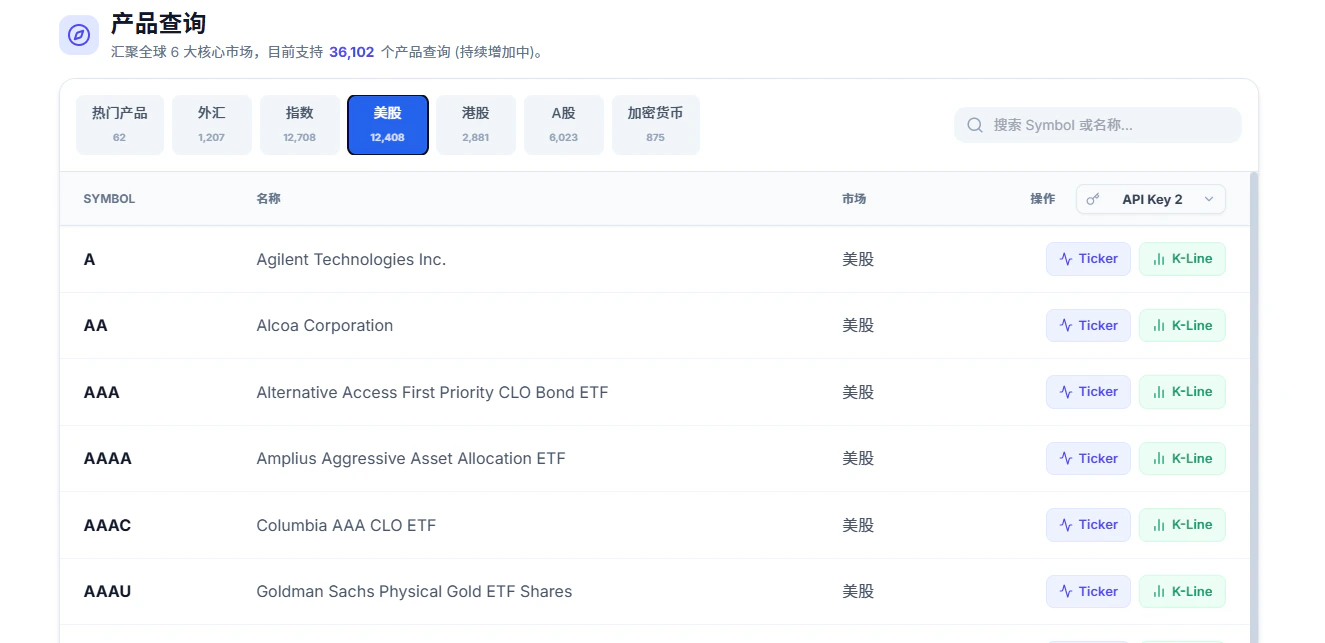The image size is (1325, 643).
Task: Open K-Line for Amplius Aggressive Asset Allocation ETF
Action: [x=1182, y=458]
